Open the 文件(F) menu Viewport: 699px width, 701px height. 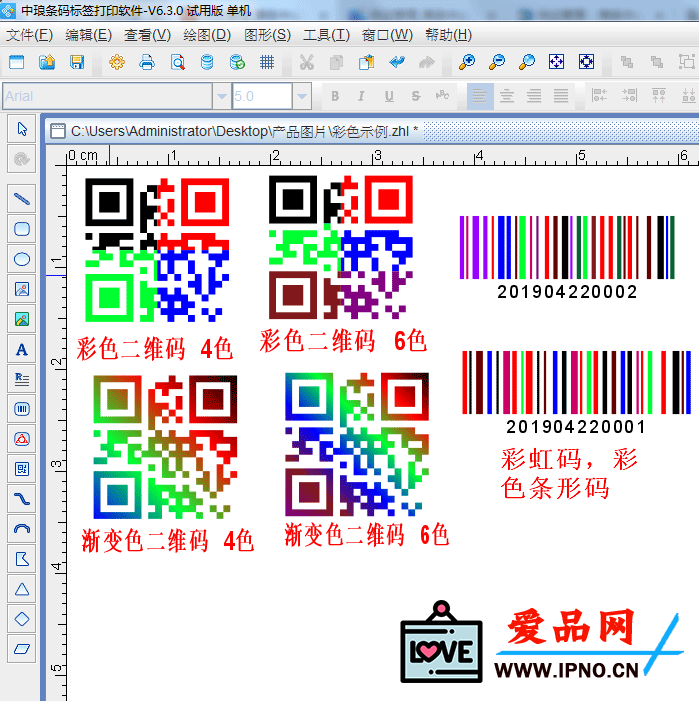(29, 35)
